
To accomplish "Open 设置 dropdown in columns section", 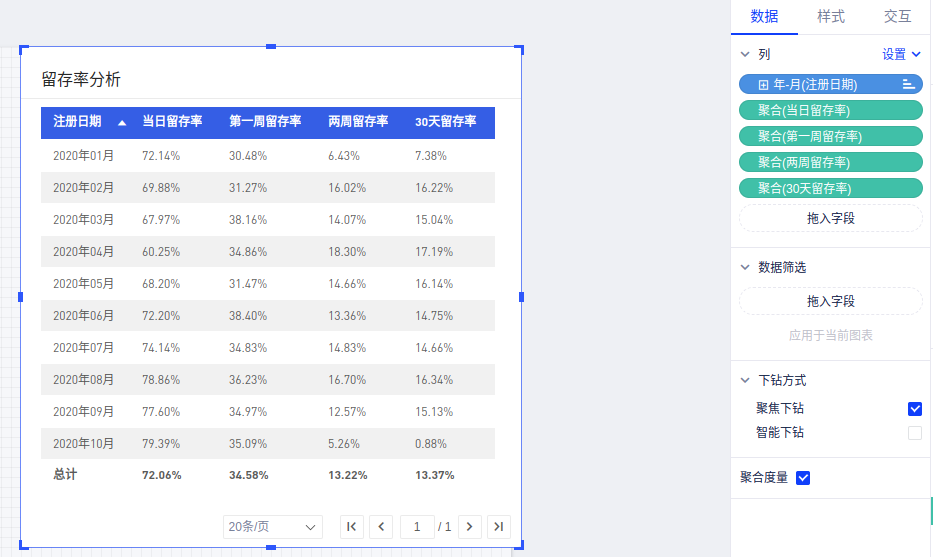I will pos(900,55).
